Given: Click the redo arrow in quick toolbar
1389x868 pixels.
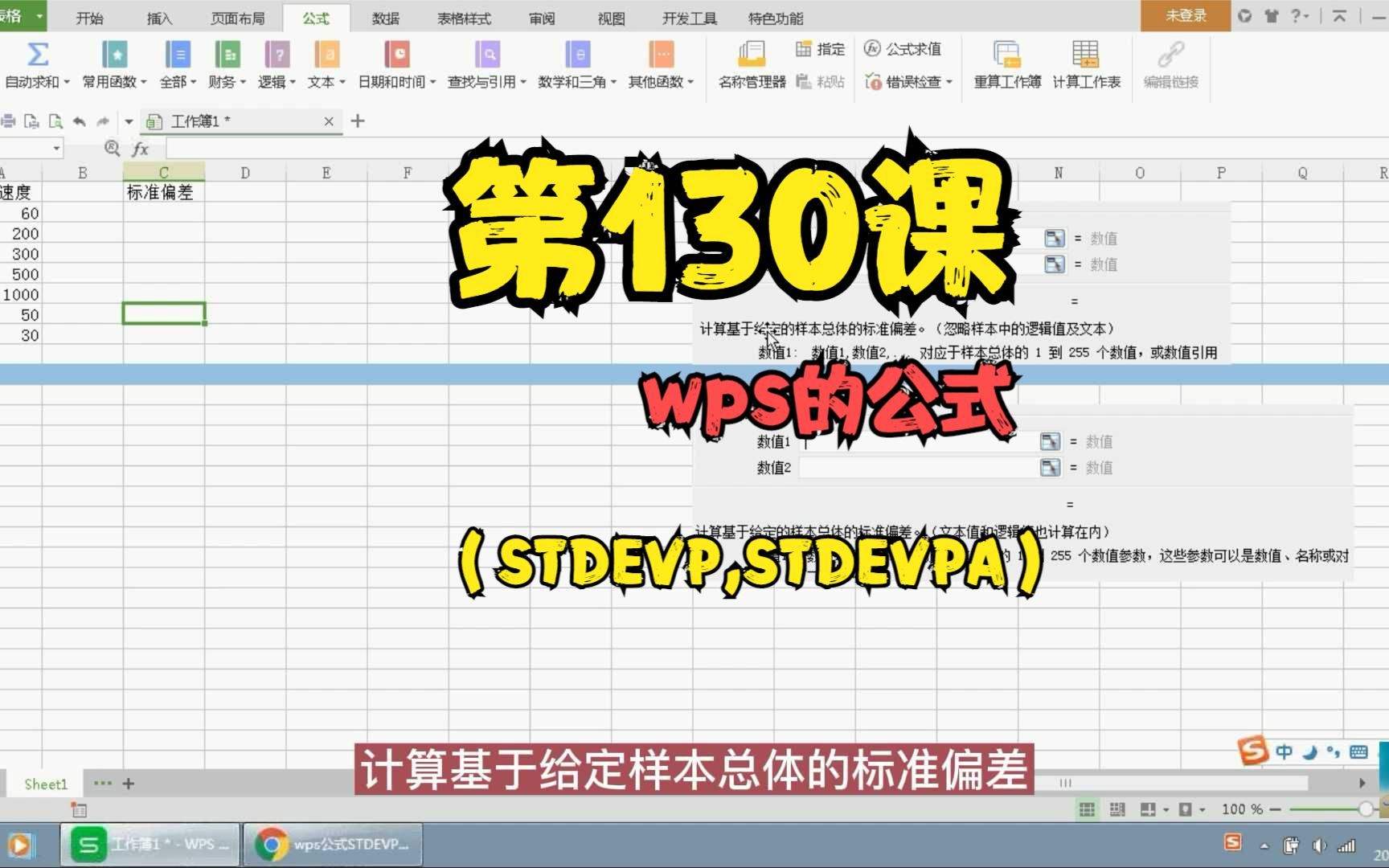Looking at the screenshot, I should pyautogui.click(x=103, y=121).
